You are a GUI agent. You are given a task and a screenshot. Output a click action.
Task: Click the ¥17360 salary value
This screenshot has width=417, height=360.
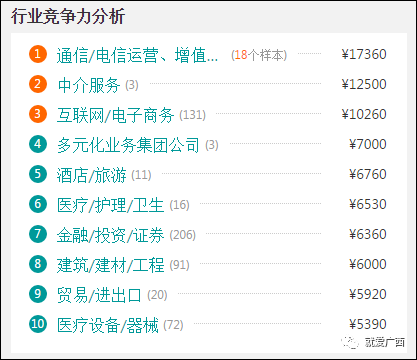[x=364, y=54]
